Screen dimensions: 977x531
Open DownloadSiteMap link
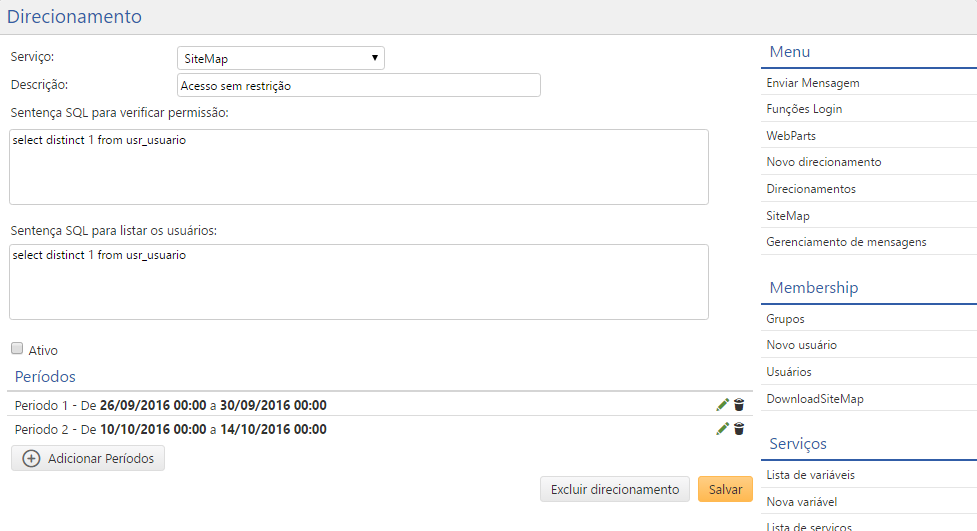tap(815, 399)
